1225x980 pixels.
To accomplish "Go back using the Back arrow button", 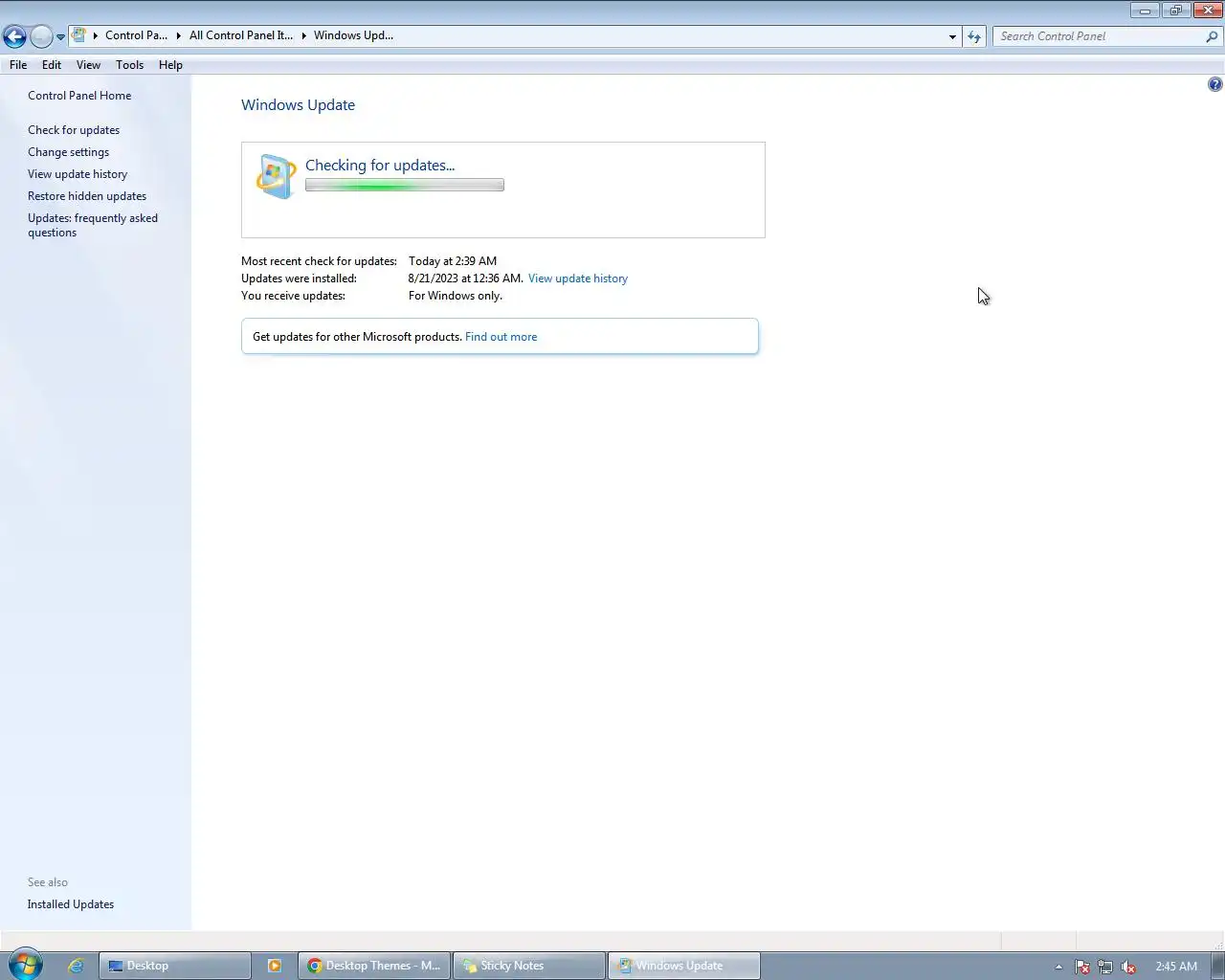I will (14, 37).
